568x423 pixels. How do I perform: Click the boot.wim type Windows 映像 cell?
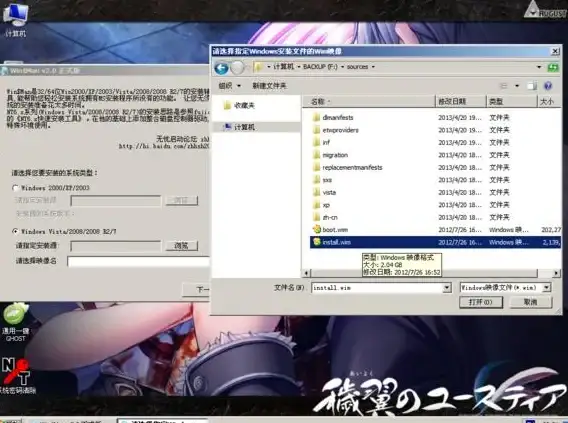point(509,230)
